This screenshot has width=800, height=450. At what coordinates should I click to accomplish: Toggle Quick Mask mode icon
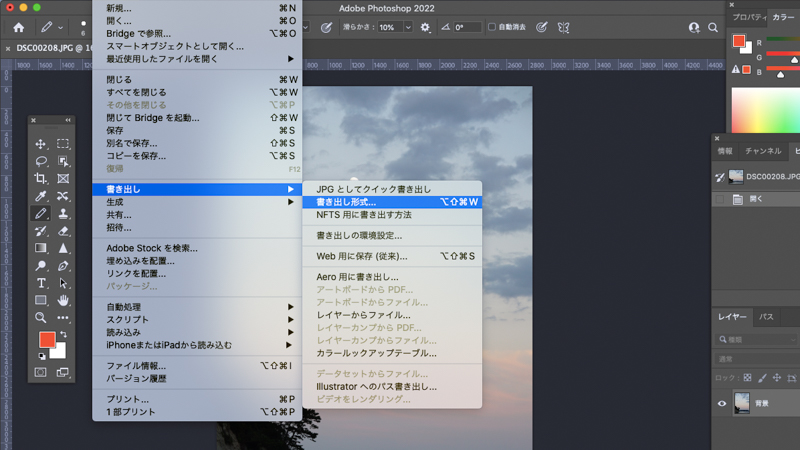point(40,372)
